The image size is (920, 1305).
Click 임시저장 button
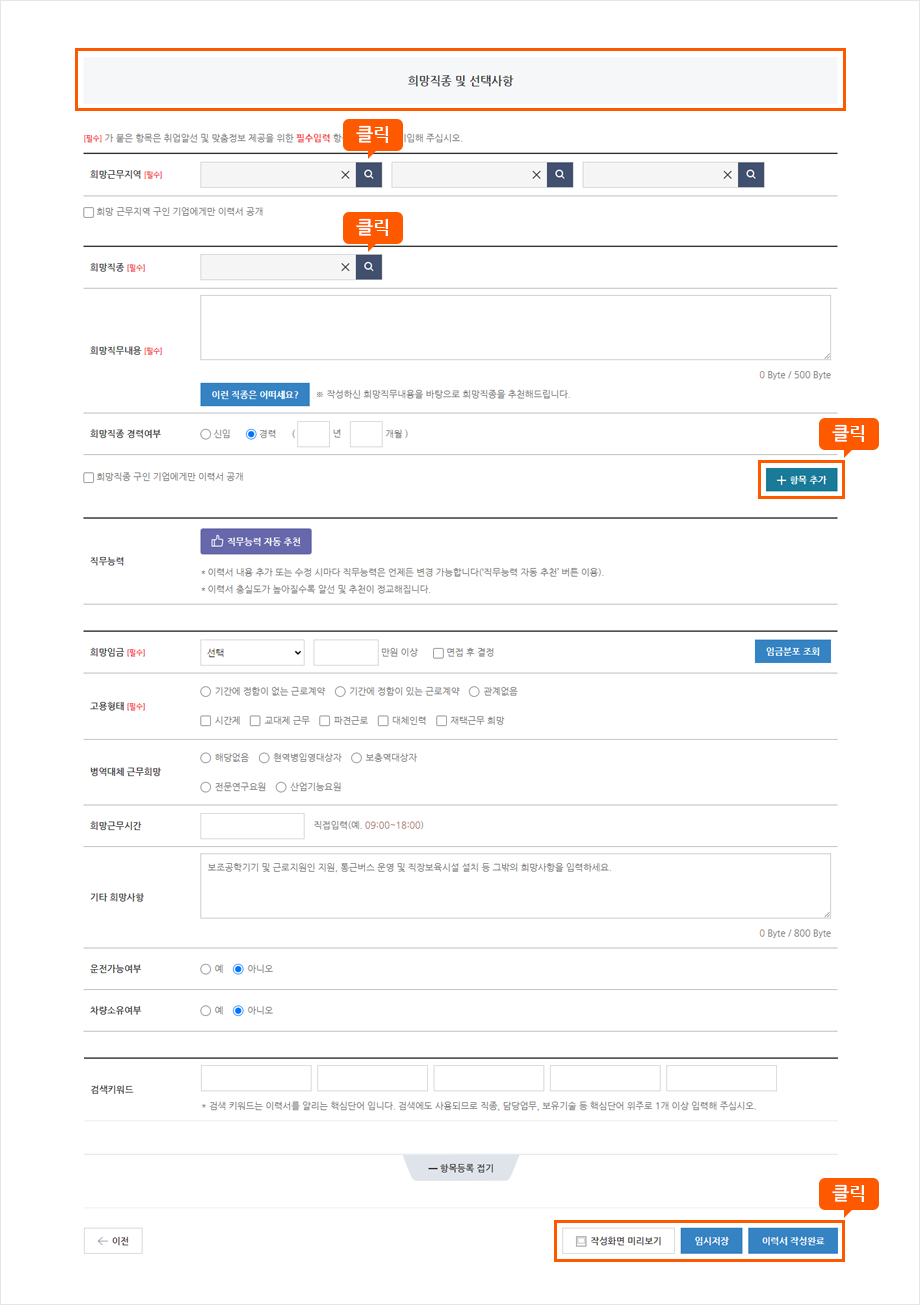[x=711, y=1241]
